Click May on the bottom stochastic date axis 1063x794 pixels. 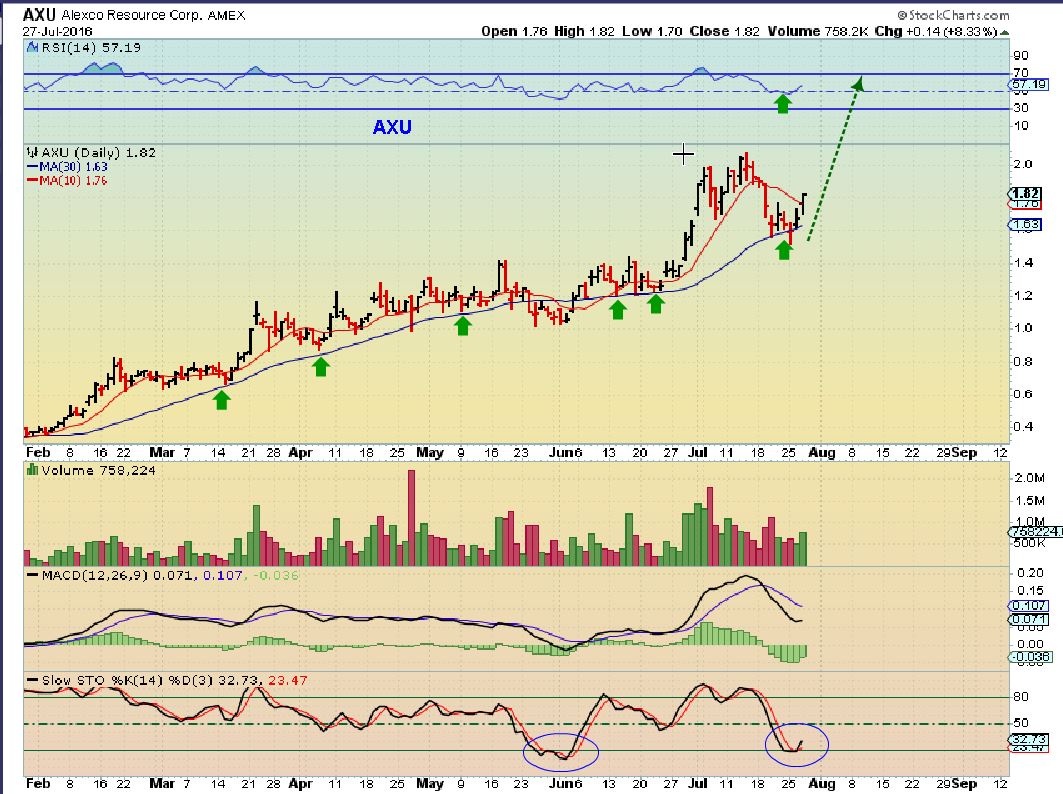430,783
